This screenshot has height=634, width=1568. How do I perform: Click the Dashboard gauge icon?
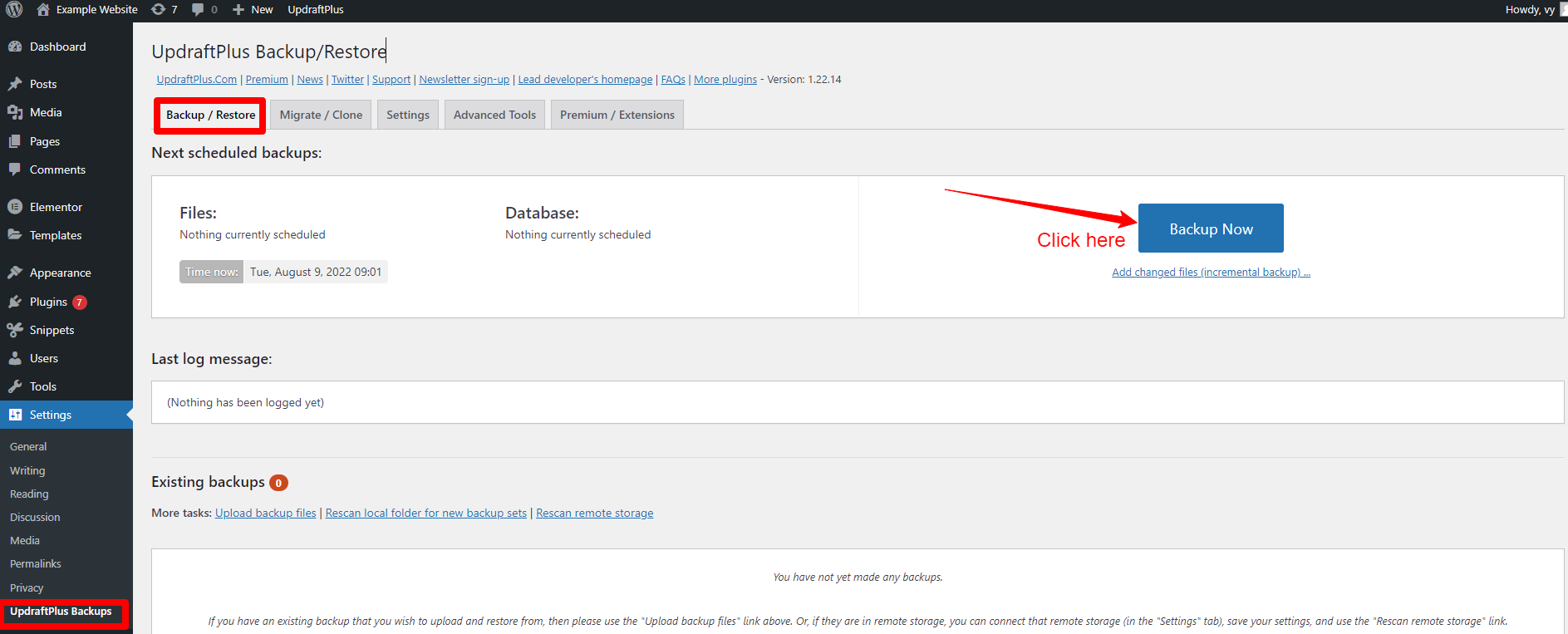coord(15,47)
